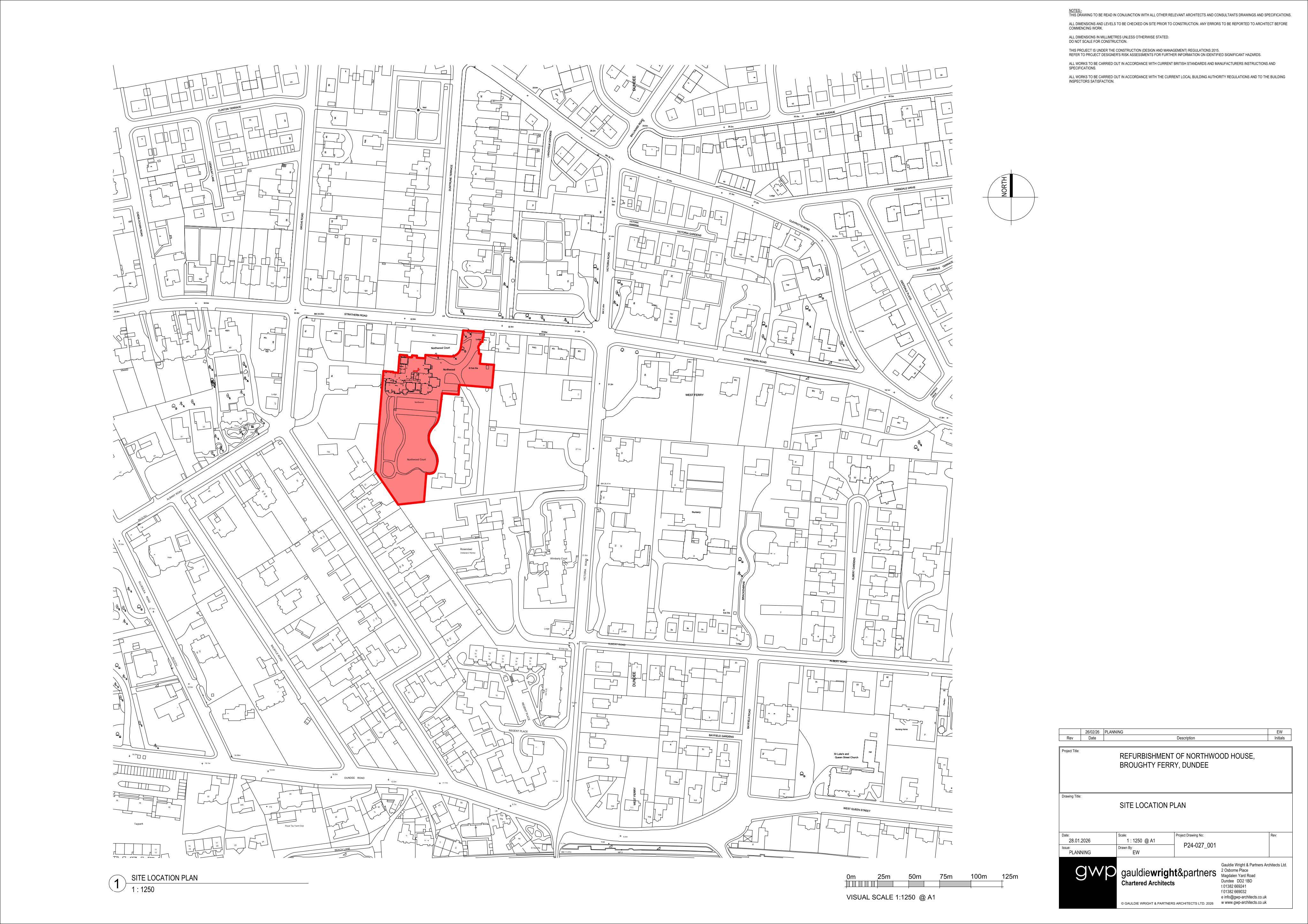Click the info@gwp-architects.co.uk email address

1245,897
